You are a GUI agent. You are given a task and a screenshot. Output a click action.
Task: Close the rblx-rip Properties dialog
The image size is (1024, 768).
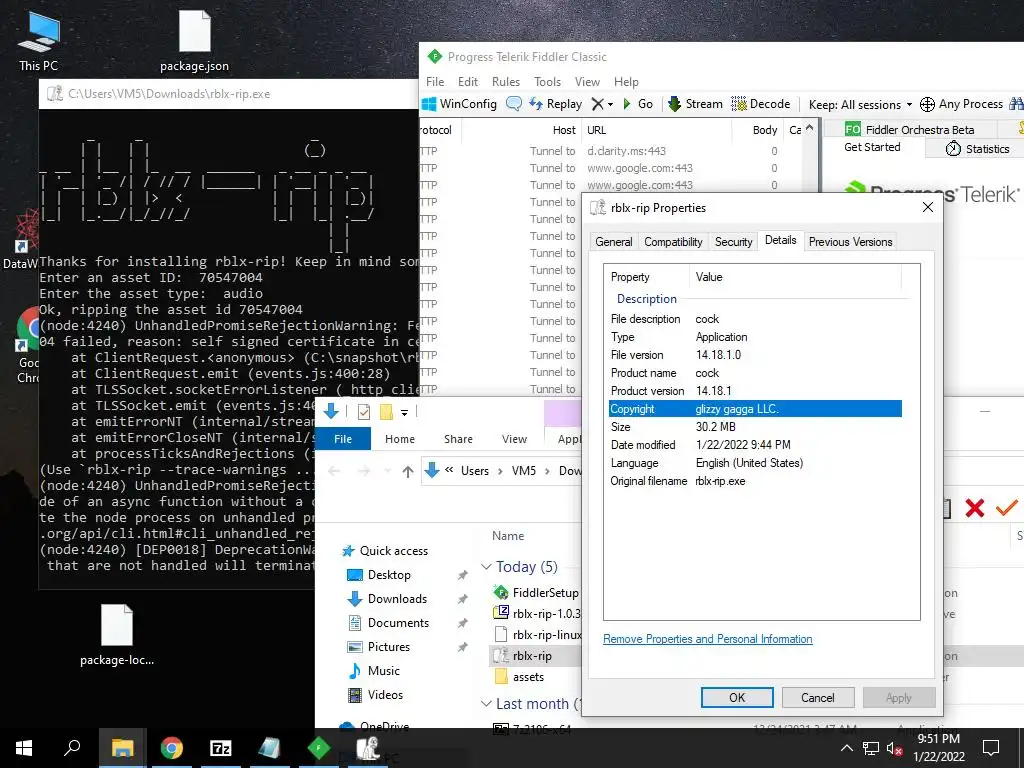click(927, 207)
